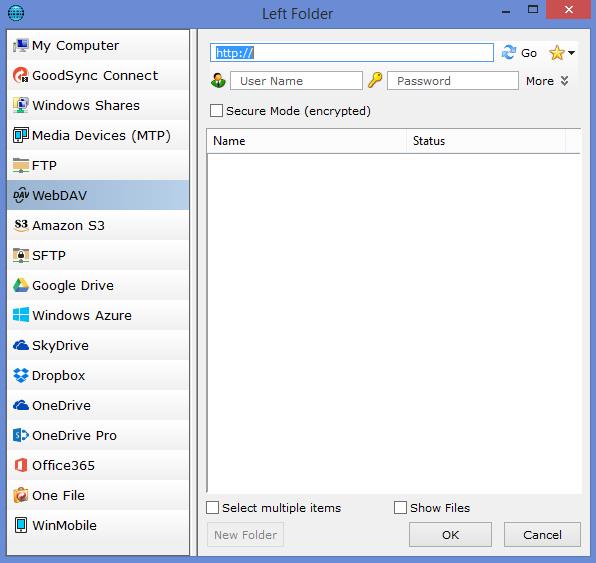Viewport: 596px width, 563px height.
Task: Select the FTP label
Action: (44, 165)
